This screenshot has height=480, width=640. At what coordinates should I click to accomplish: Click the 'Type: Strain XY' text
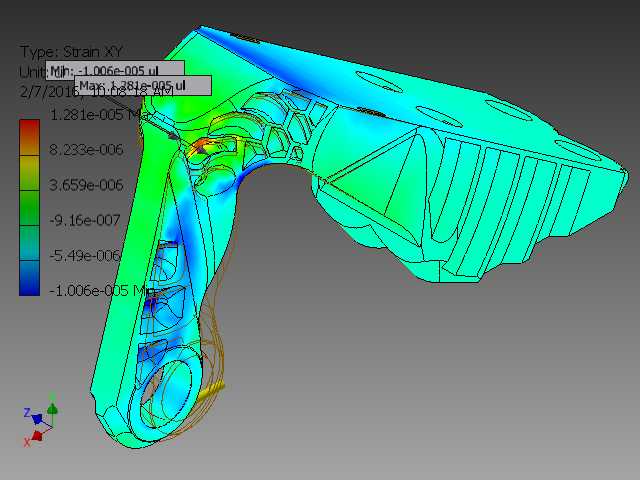[x=71, y=52]
